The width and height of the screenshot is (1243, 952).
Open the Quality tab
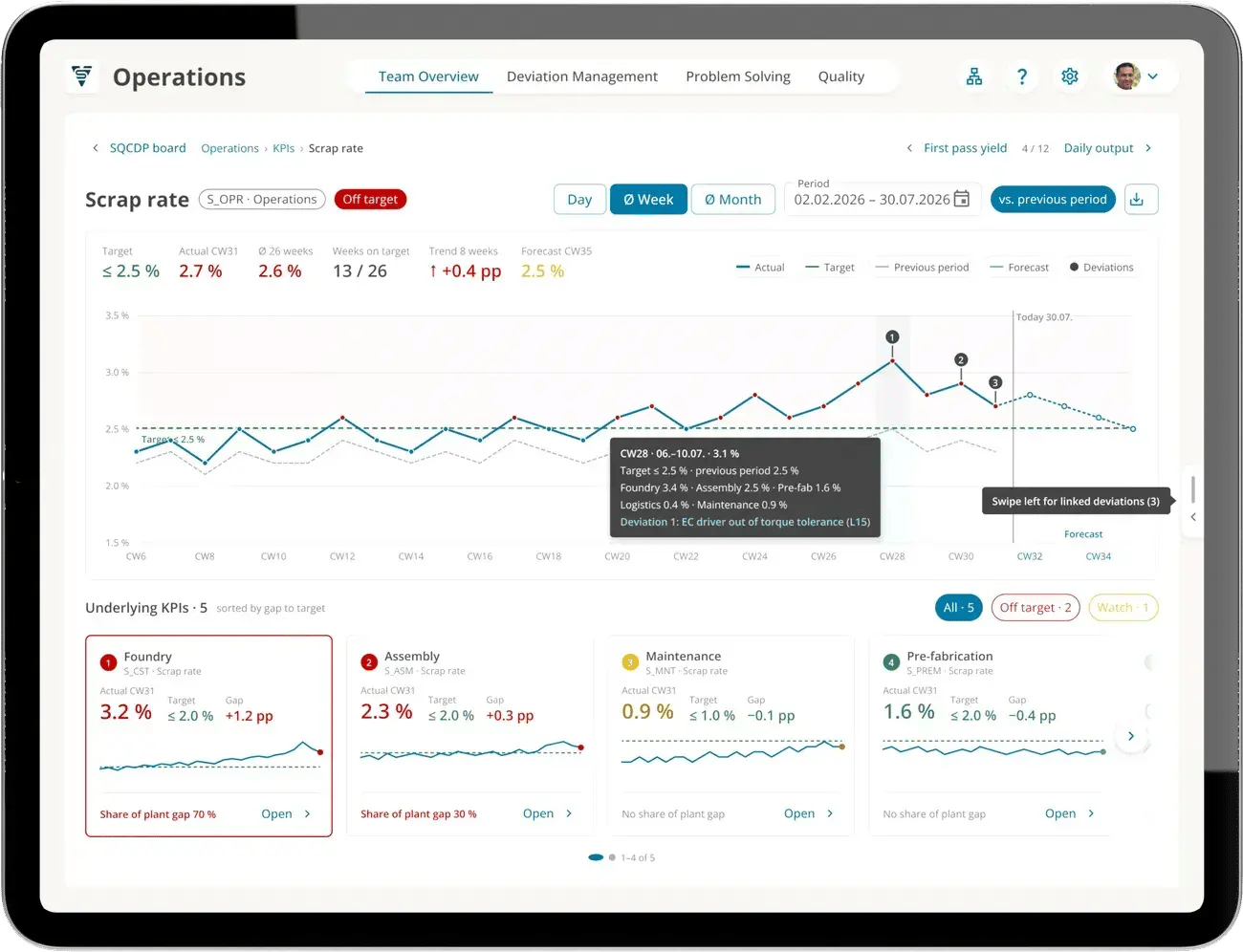841,76
